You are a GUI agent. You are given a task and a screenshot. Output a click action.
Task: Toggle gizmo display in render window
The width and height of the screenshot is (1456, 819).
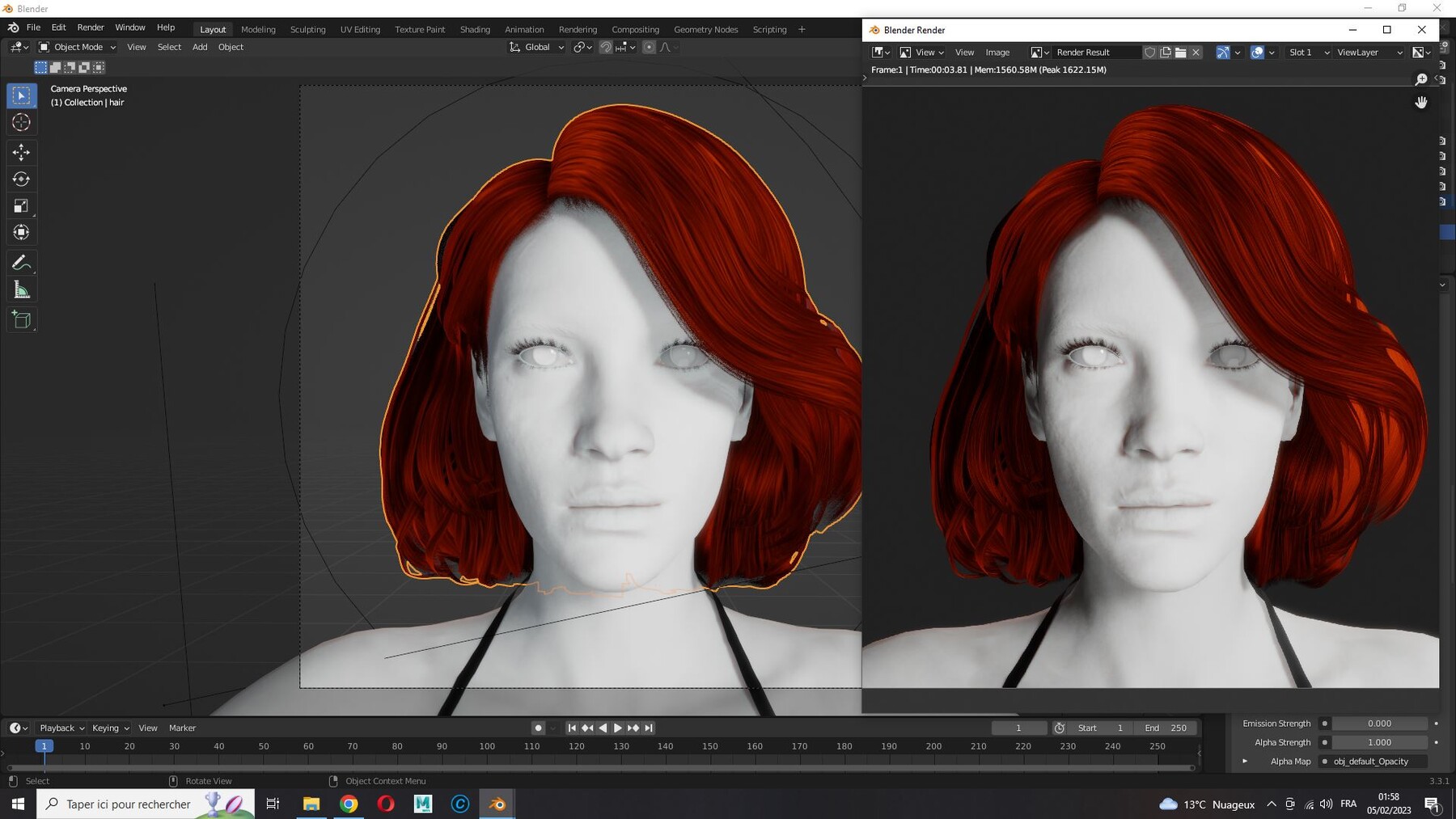pyautogui.click(x=1223, y=52)
